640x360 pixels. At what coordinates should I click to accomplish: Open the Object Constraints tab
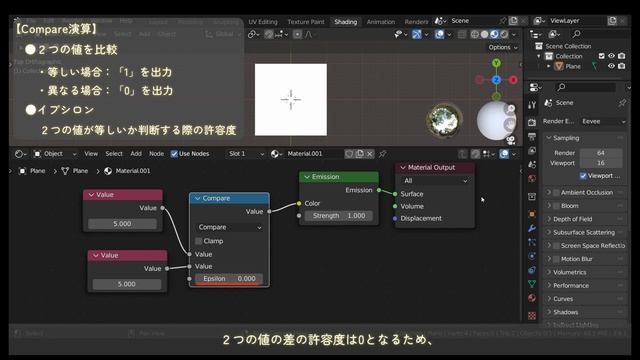pos(531,270)
